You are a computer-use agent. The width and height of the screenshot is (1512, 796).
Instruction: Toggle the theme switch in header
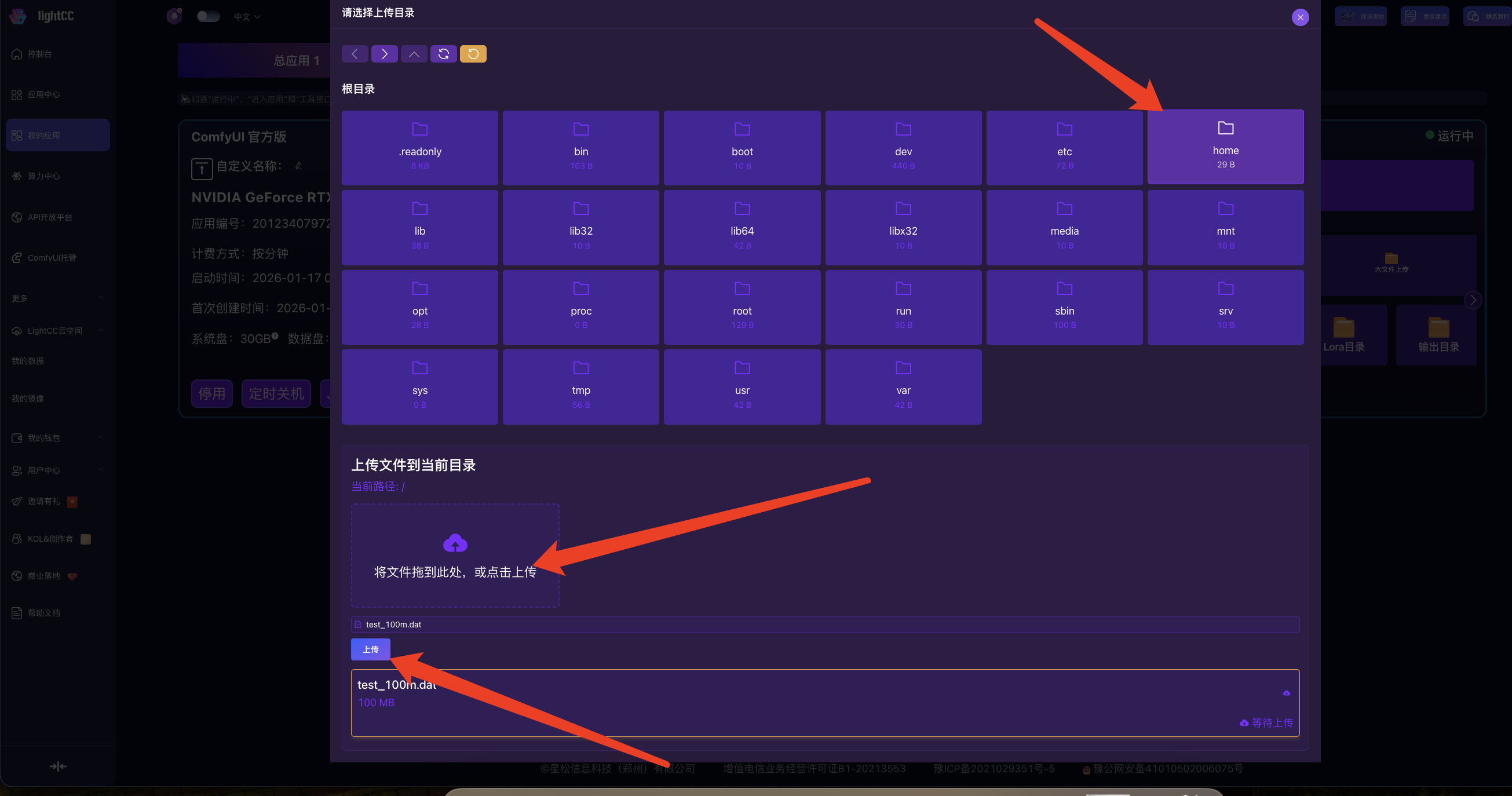click(x=208, y=16)
